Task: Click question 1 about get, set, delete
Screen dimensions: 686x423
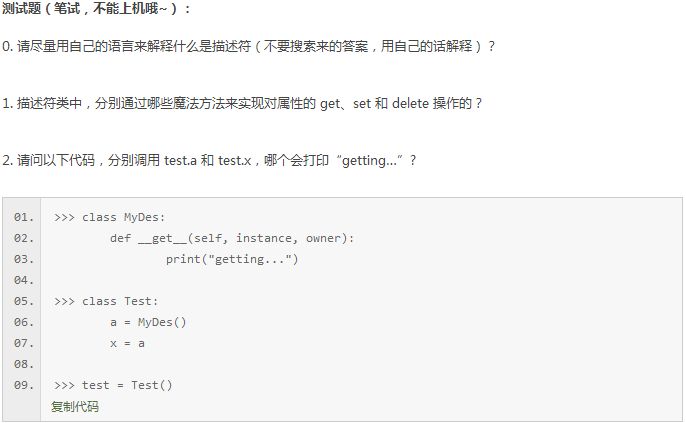Action: [242, 103]
